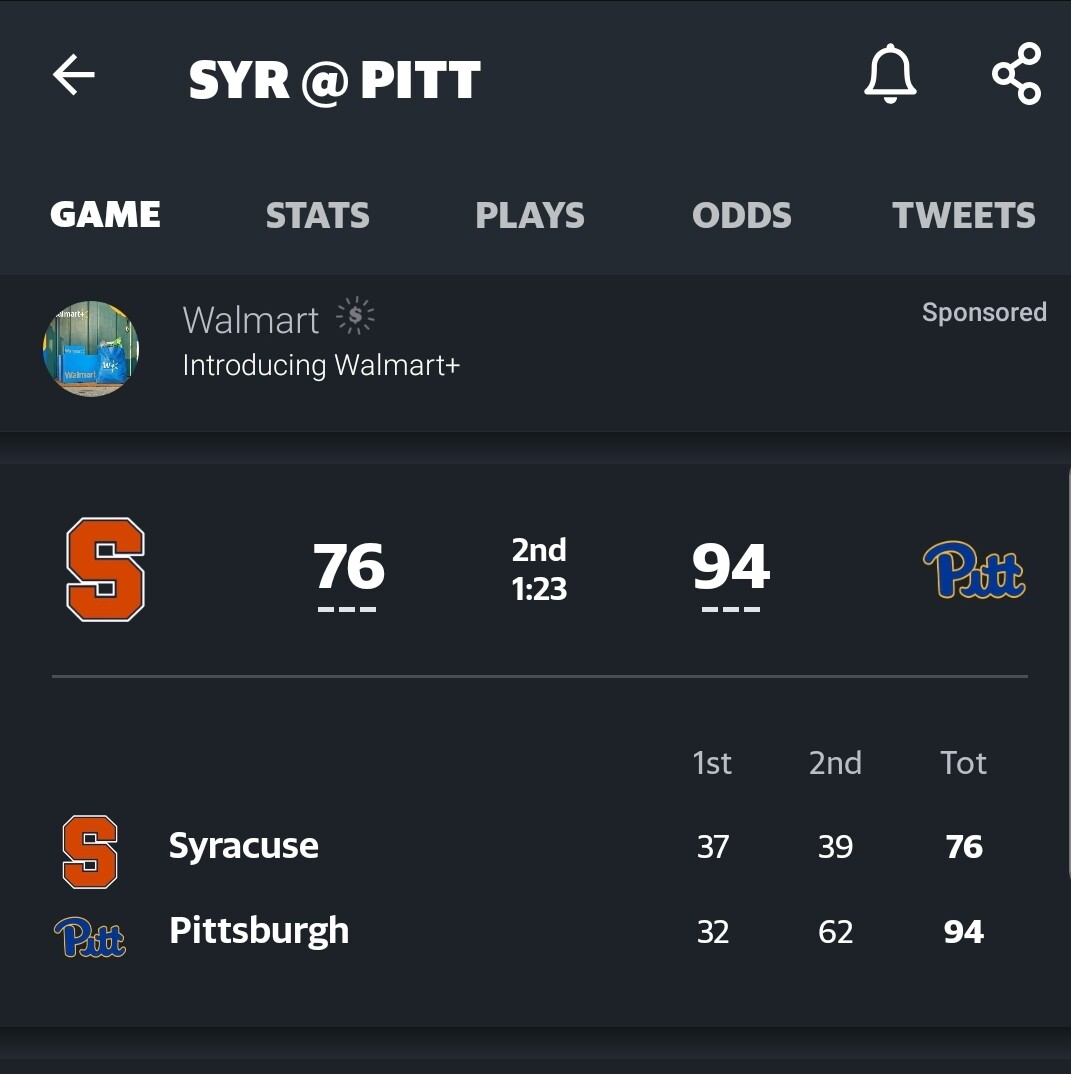Tap the Pittsburgh team name
Viewport: 1071px width, 1074px height.
click(259, 931)
